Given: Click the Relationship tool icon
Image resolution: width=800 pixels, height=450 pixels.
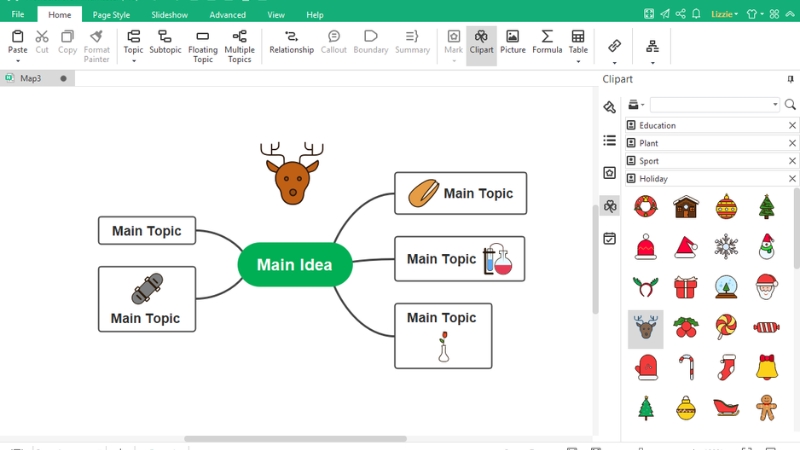Looking at the screenshot, I should pos(291,37).
